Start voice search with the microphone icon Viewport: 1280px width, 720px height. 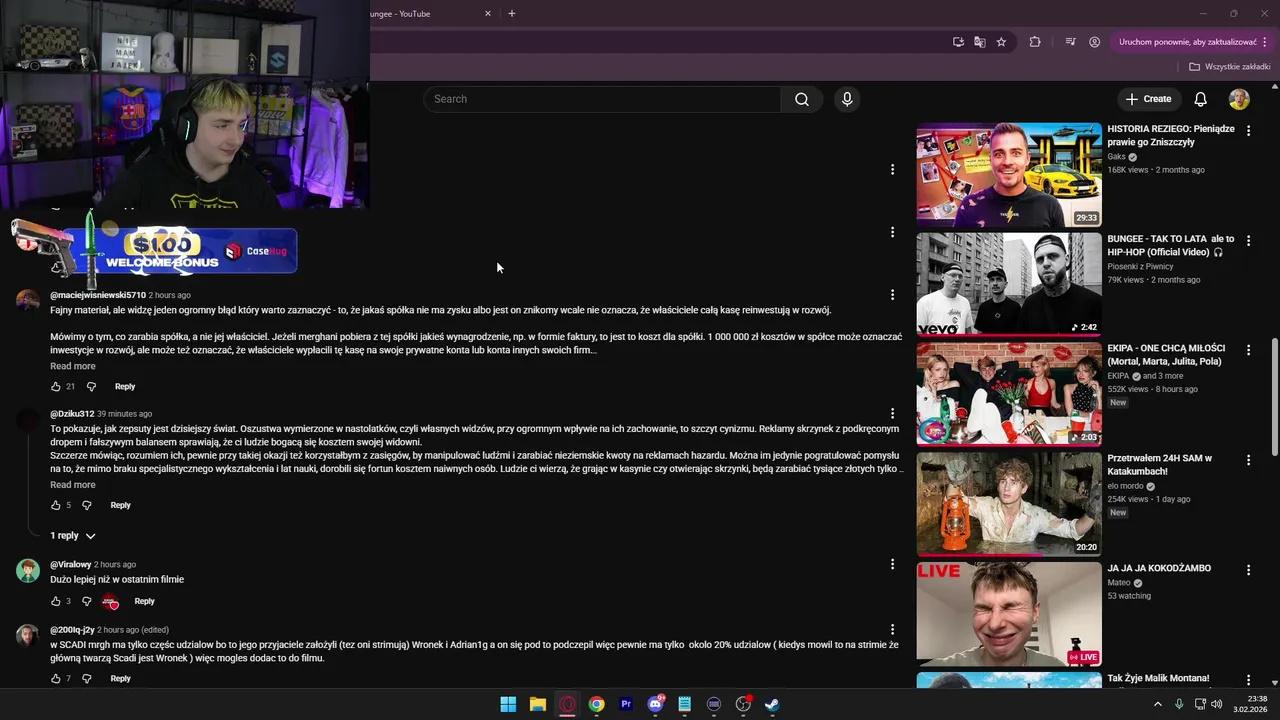pyautogui.click(x=847, y=99)
